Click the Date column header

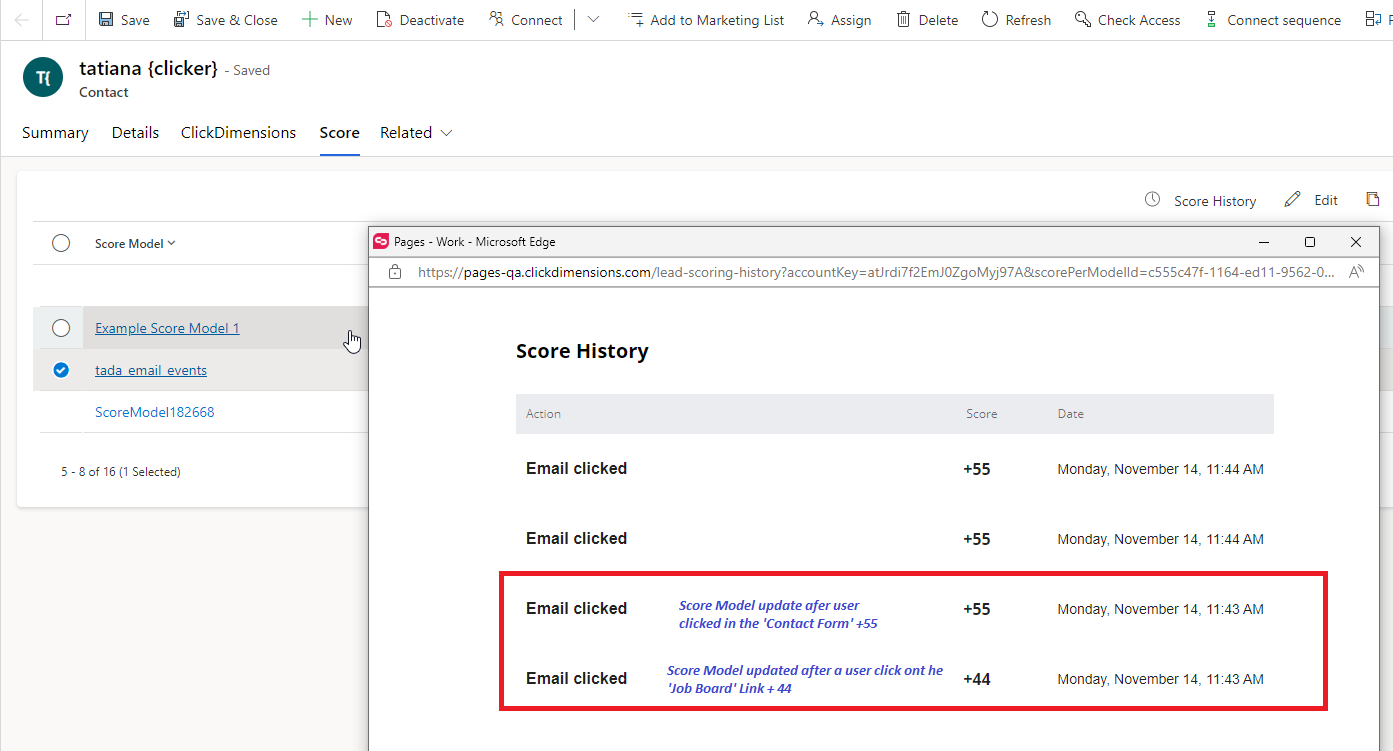click(x=1070, y=414)
